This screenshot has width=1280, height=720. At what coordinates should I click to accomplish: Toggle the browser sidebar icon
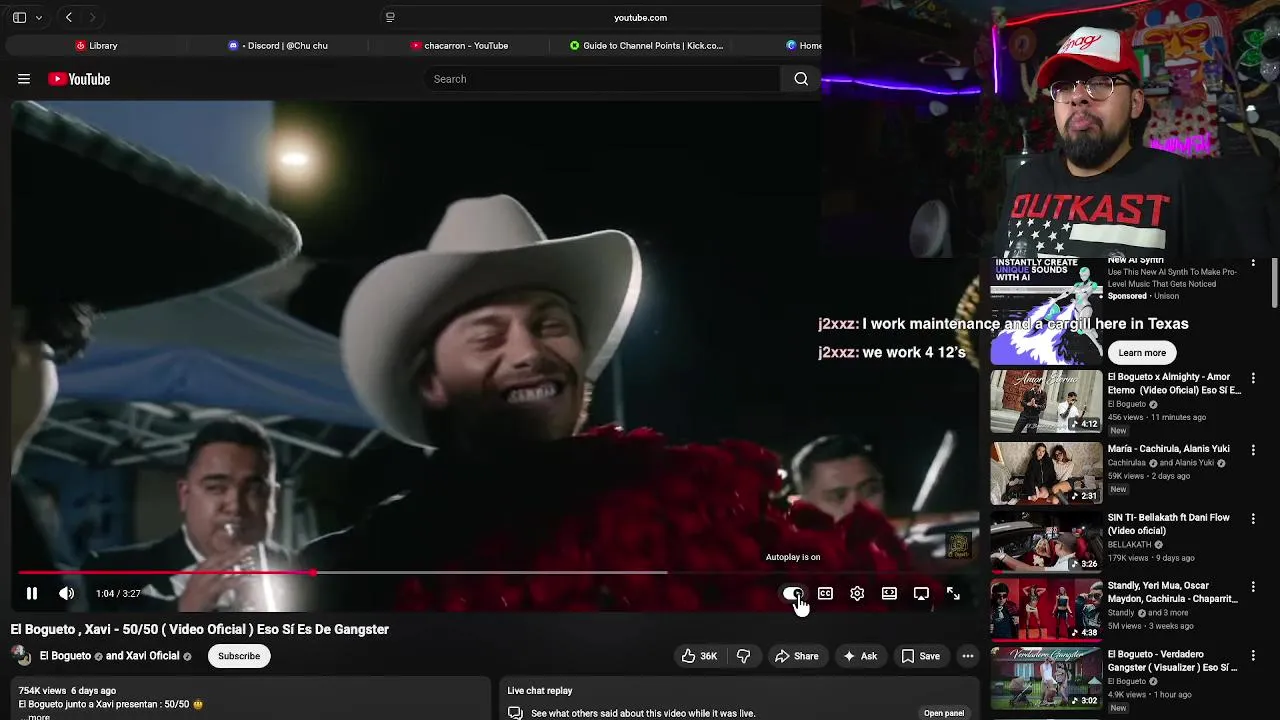[x=19, y=17]
